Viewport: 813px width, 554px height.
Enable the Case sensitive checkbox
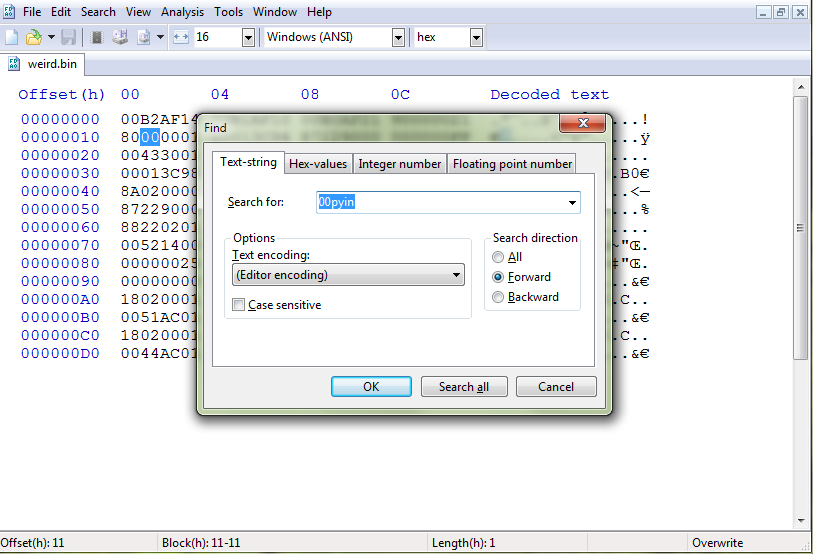tap(239, 305)
